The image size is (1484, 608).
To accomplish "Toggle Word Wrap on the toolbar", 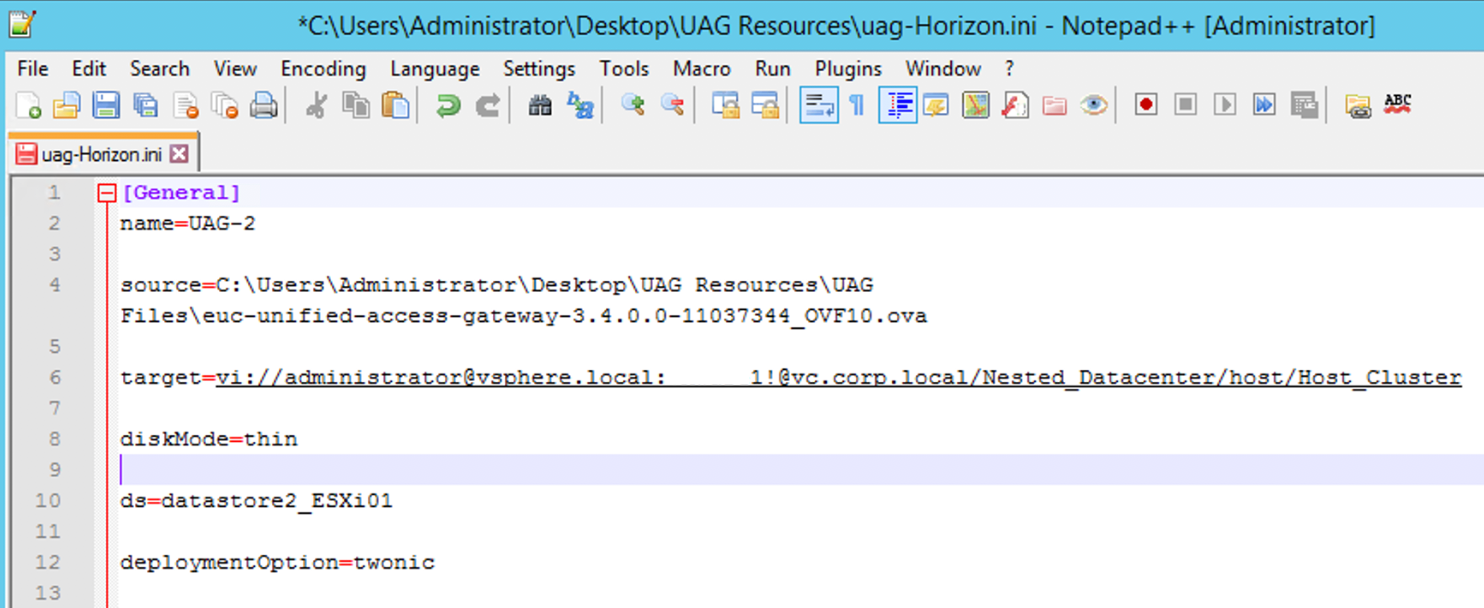I will click(819, 104).
